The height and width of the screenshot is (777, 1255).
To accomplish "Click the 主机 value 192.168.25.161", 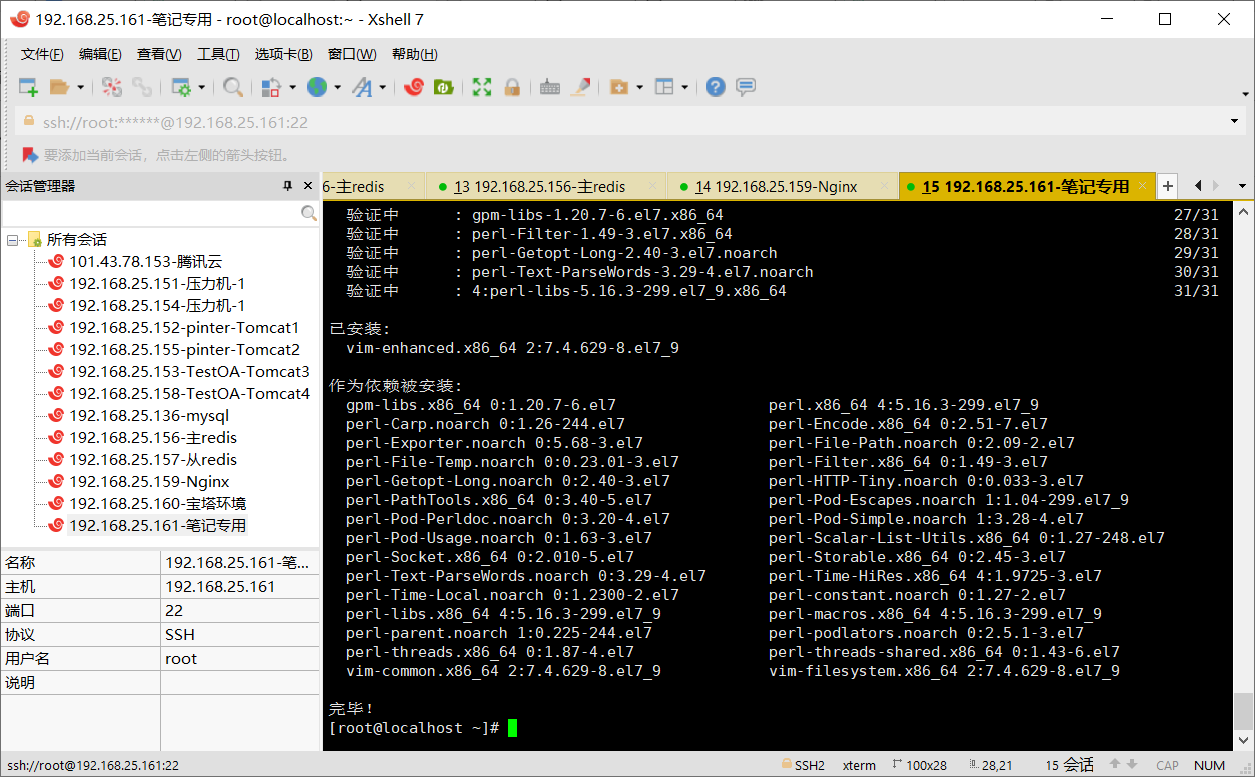I will click(220, 587).
